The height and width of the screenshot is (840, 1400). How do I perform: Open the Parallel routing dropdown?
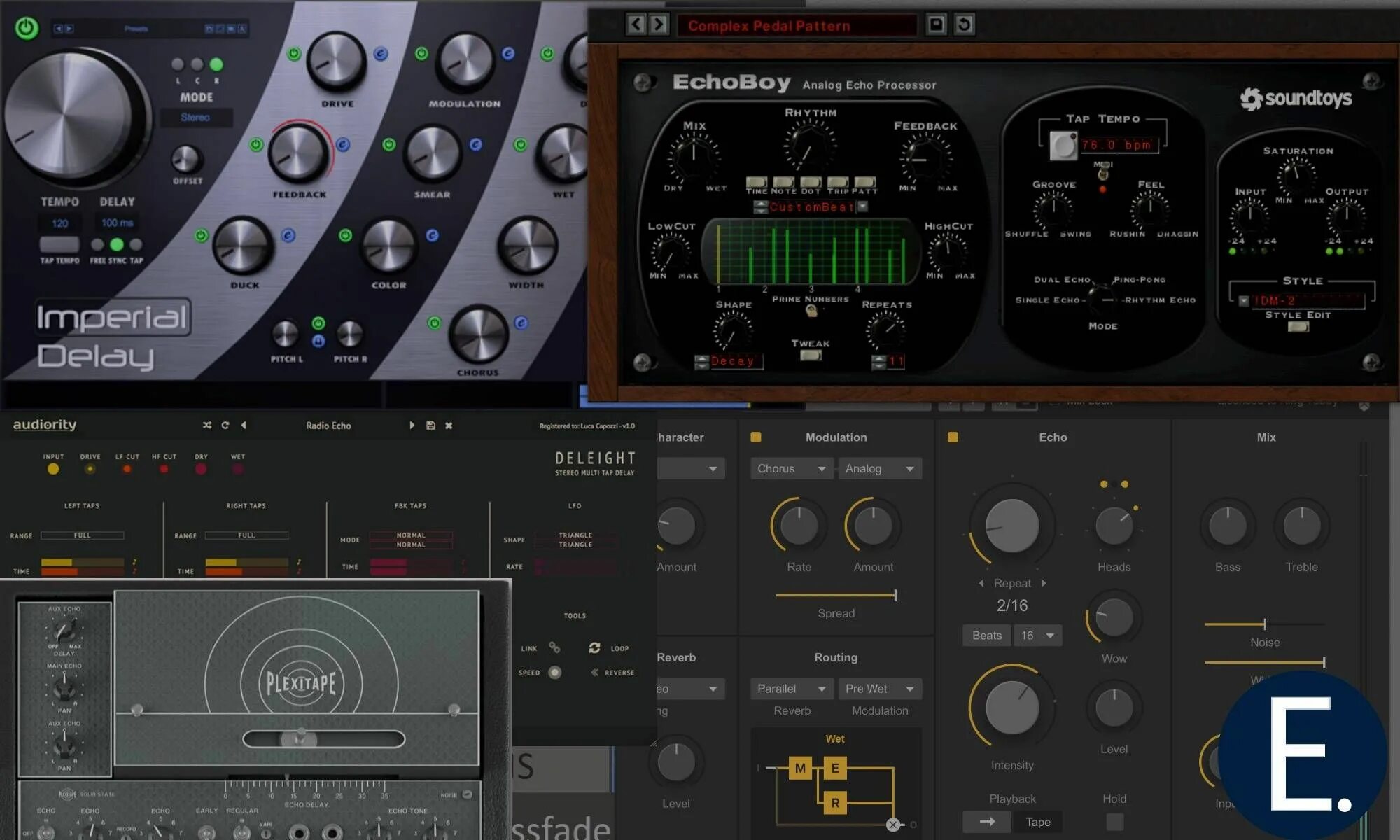(791, 689)
